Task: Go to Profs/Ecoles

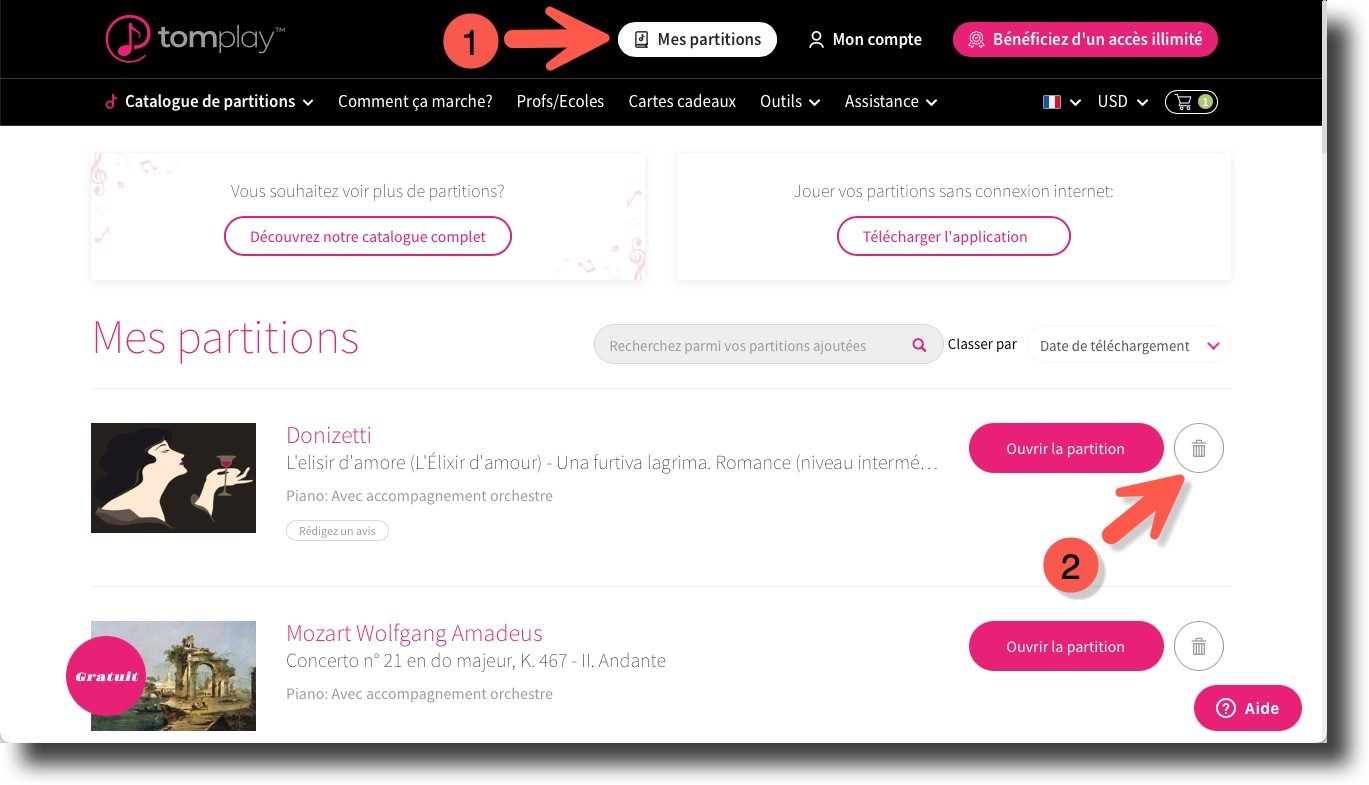Action: 560,101
